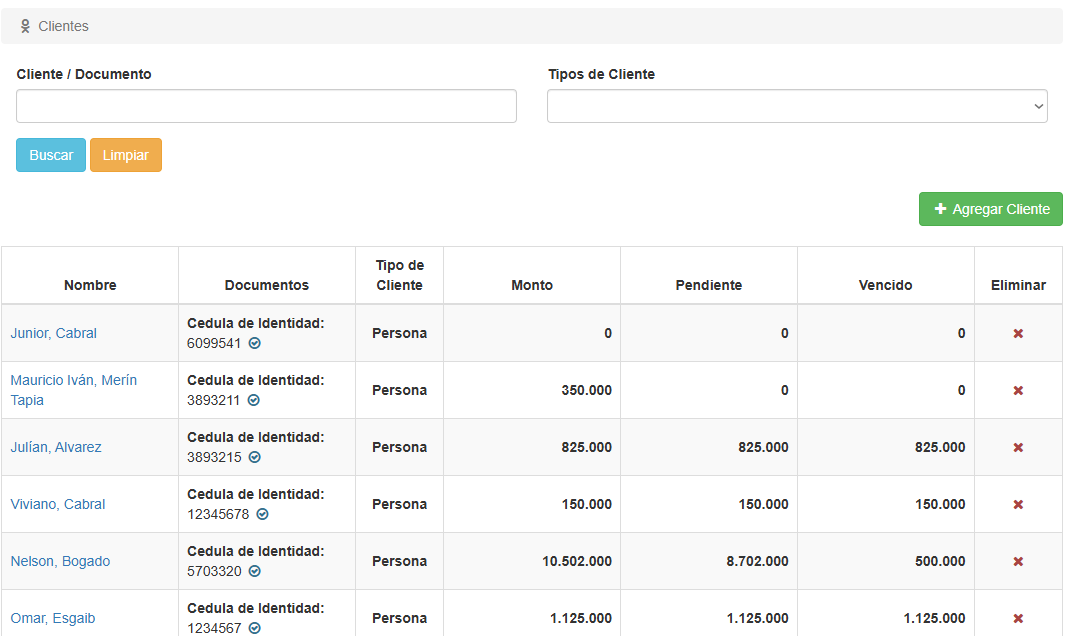Viewport: 1071px width, 636px height.
Task: Click the red X next to Viviano, Cabral
Action: [1017, 504]
